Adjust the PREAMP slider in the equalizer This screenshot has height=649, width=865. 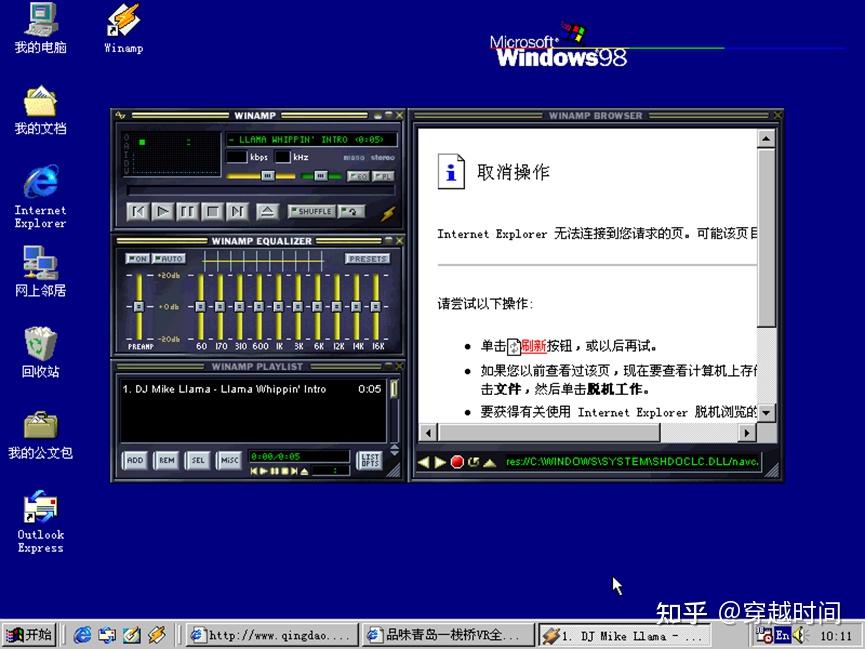point(140,305)
